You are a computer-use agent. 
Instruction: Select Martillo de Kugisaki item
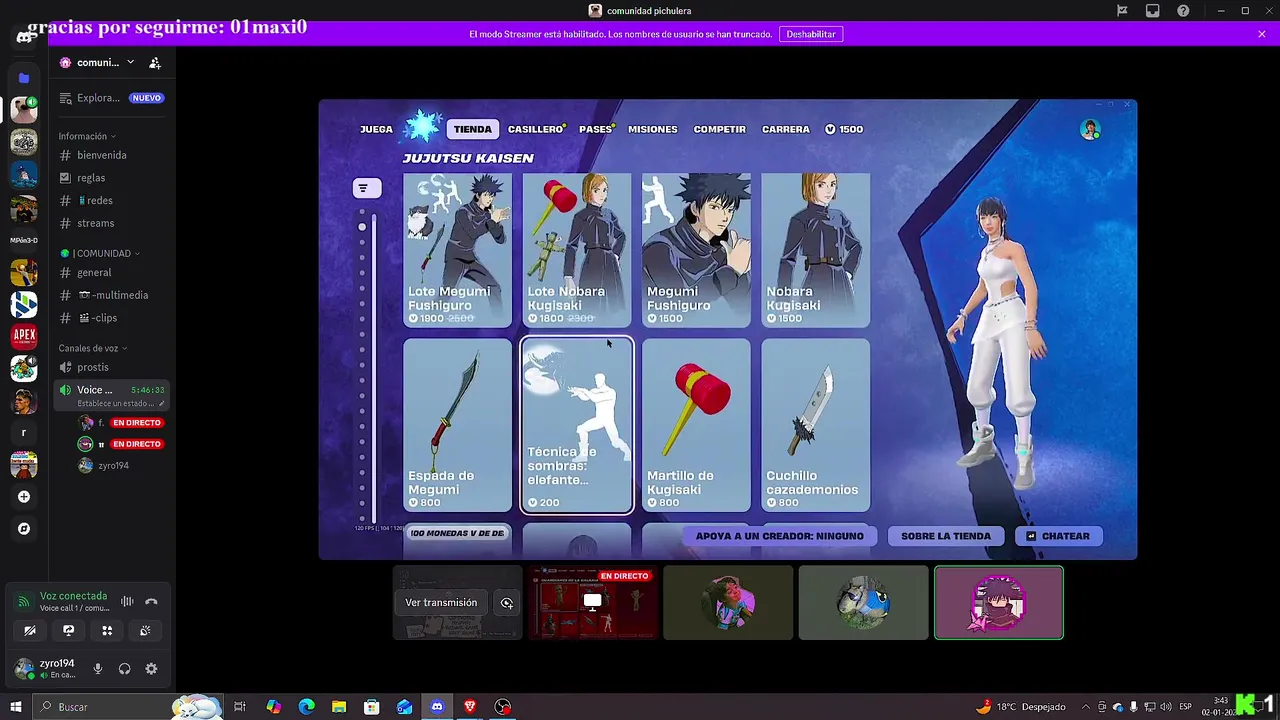point(696,426)
